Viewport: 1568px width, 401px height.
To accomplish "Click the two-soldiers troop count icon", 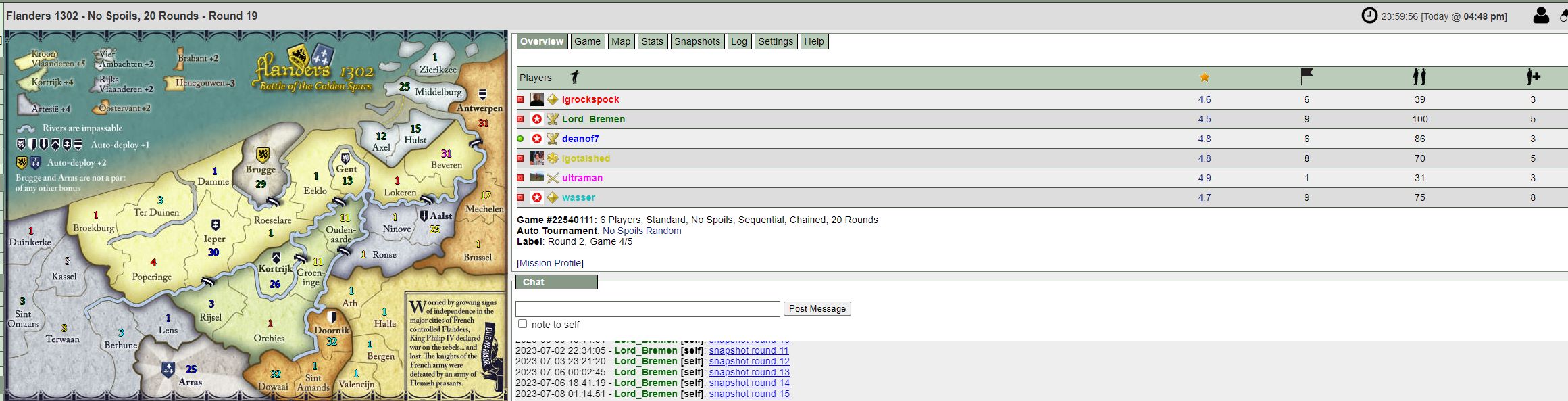I will tap(1419, 77).
